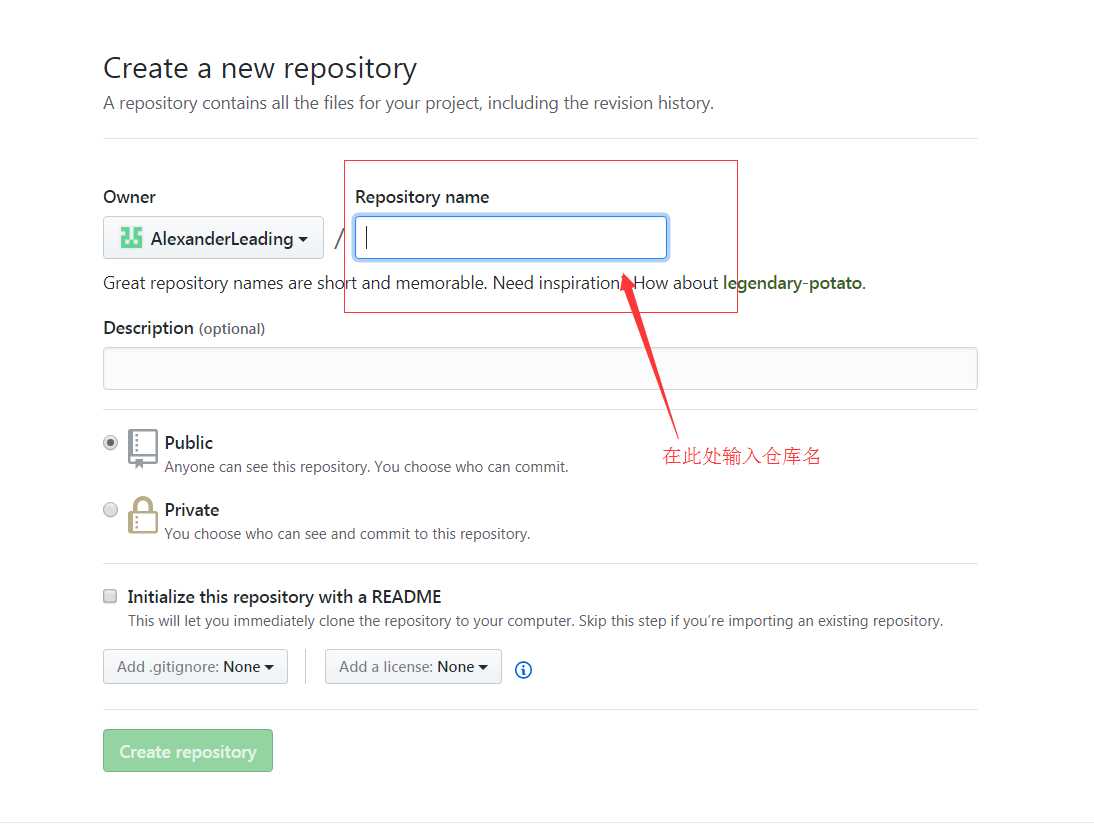
Task: Click into the Description text field
Action: coord(540,368)
